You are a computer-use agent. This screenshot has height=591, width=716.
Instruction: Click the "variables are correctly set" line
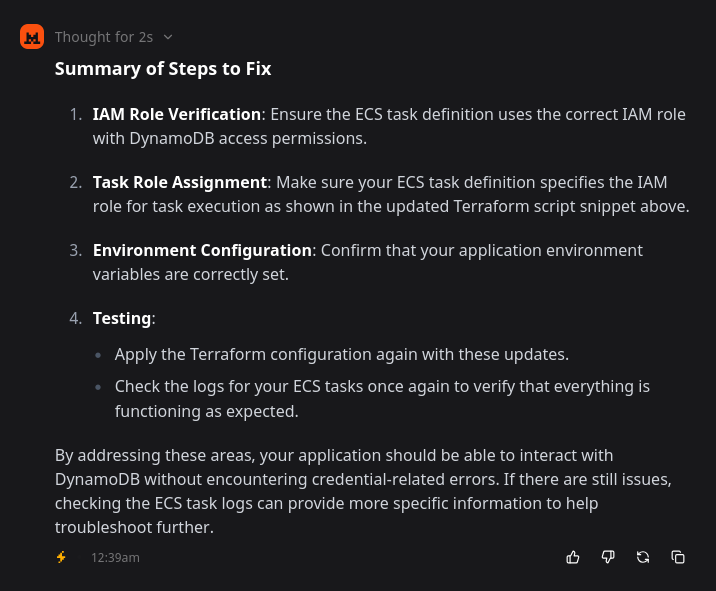(191, 274)
